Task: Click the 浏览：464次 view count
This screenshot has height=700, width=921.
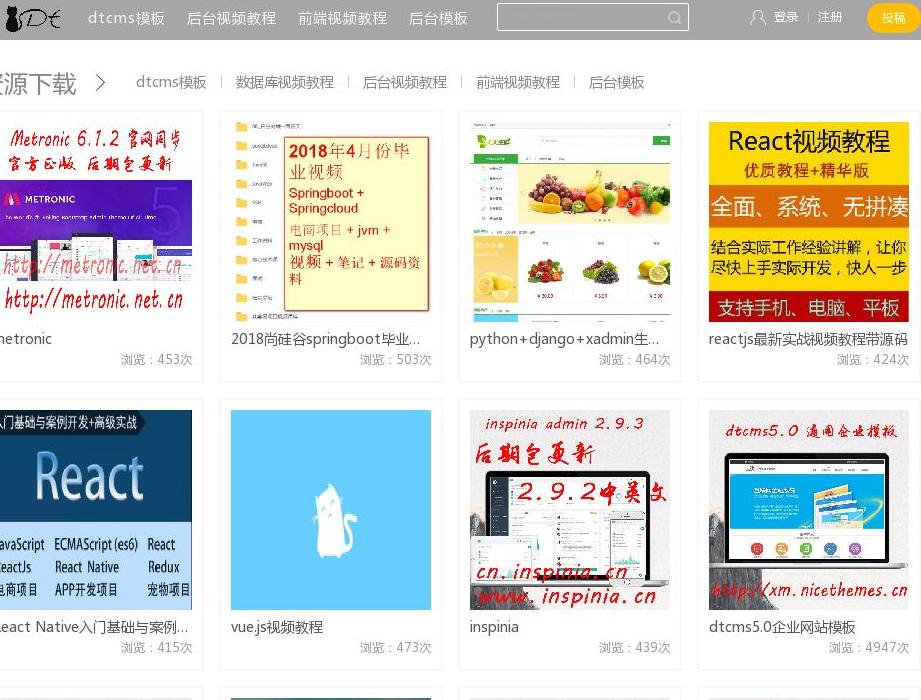Action: 634,359
